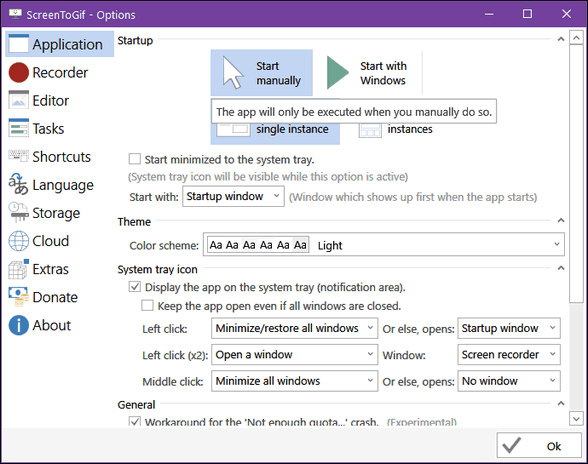
Task: Click the Extras cube icon
Action: point(18,269)
